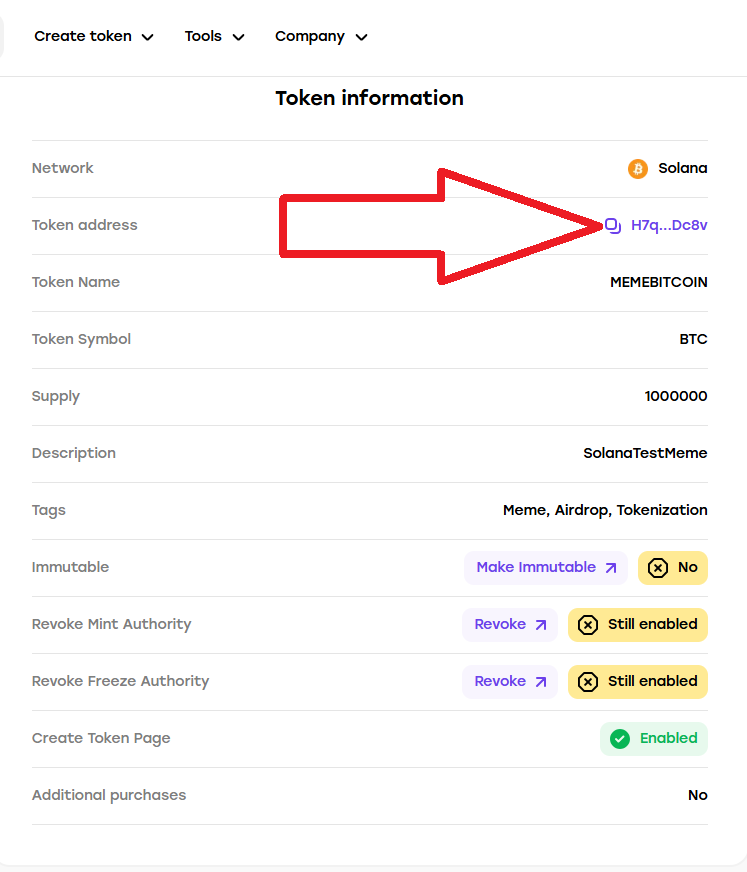Open the Tools menu
The image size is (747, 872).
tap(215, 36)
